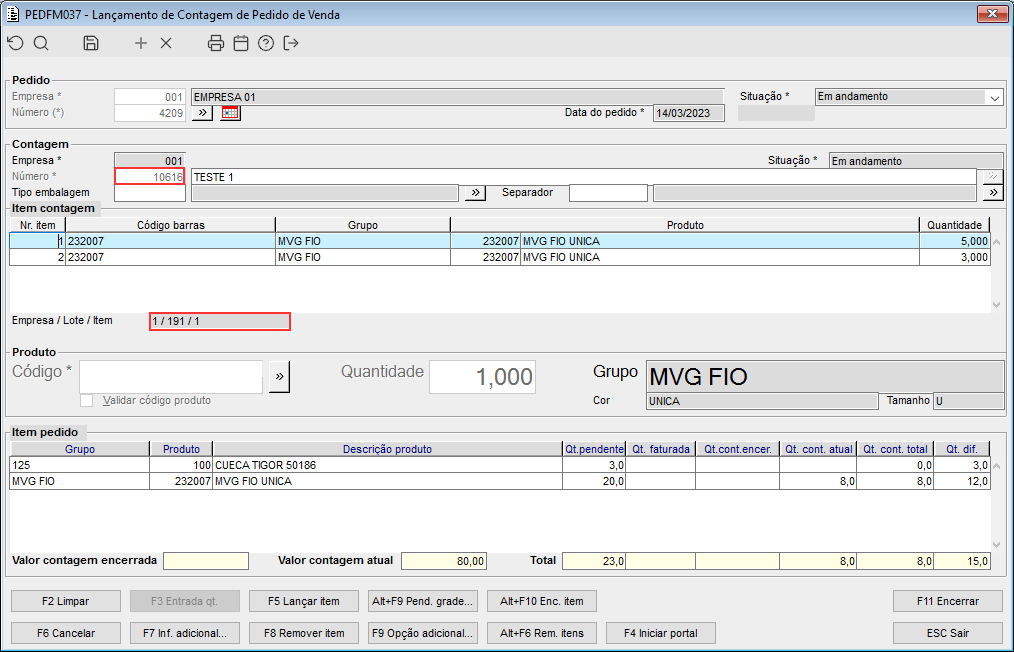Viewport: 1014px width, 652px height.
Task: Click the exit arrow toolbar icon
Action: (x=291, y=43)
